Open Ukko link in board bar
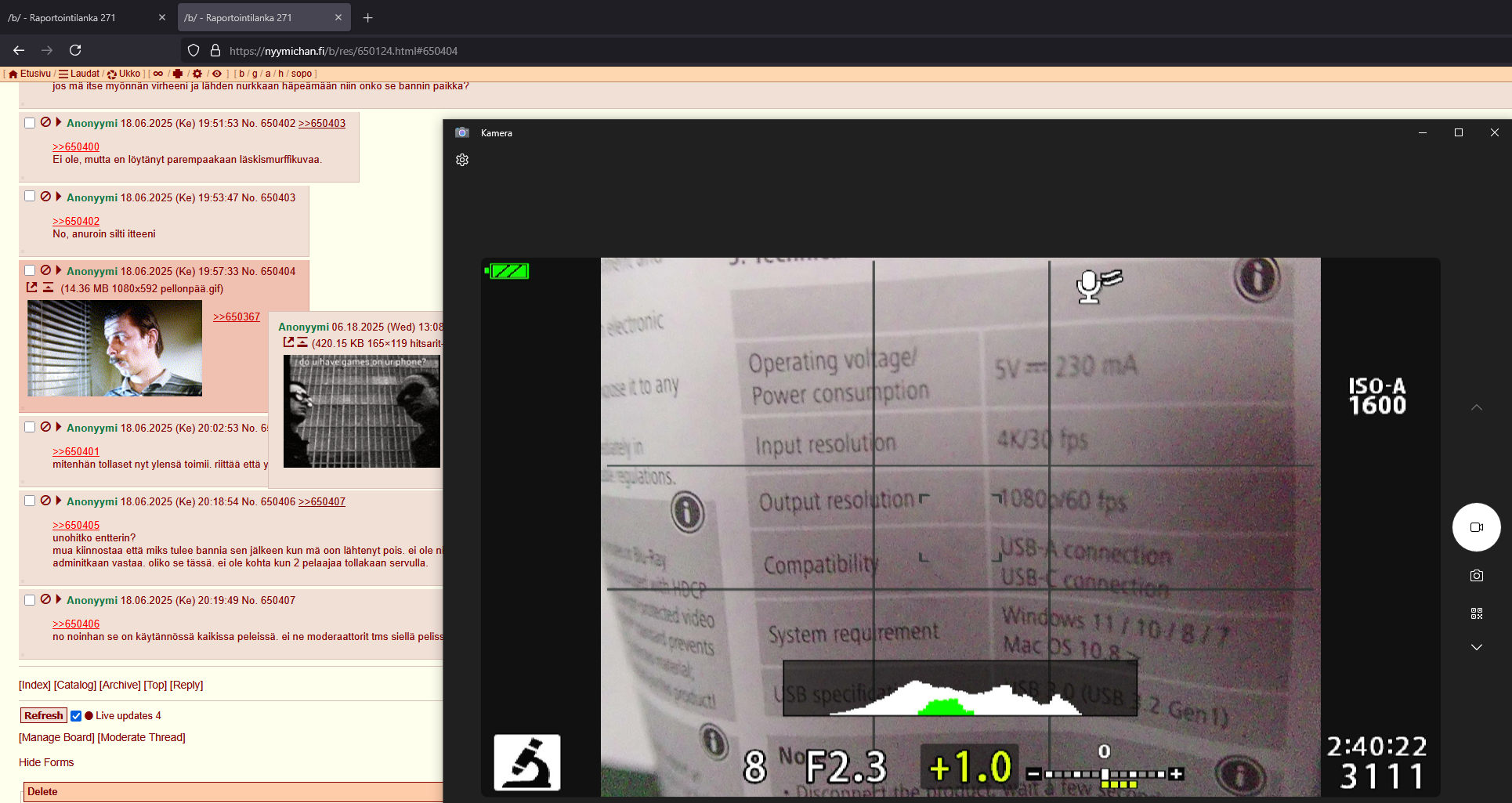Screen dimensions: 1512x803 click(x=124, y=74)
